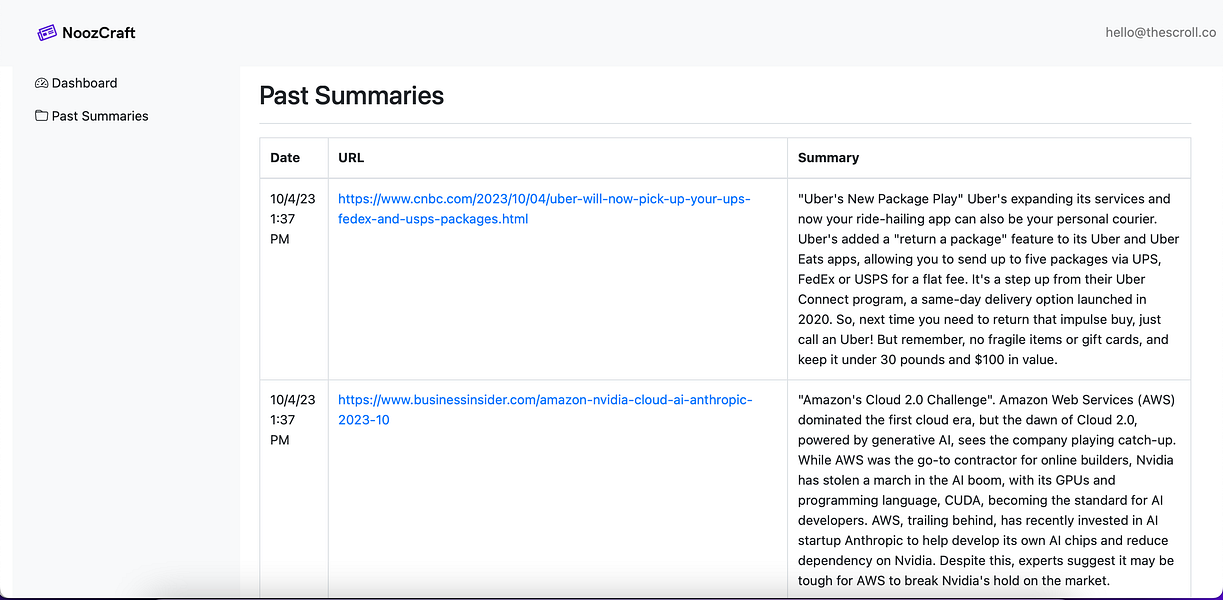Select Past Summaries sidebar label
The height and width of the screenshot is (600, 1223).
pyautogui.click(x=100, y=116)
